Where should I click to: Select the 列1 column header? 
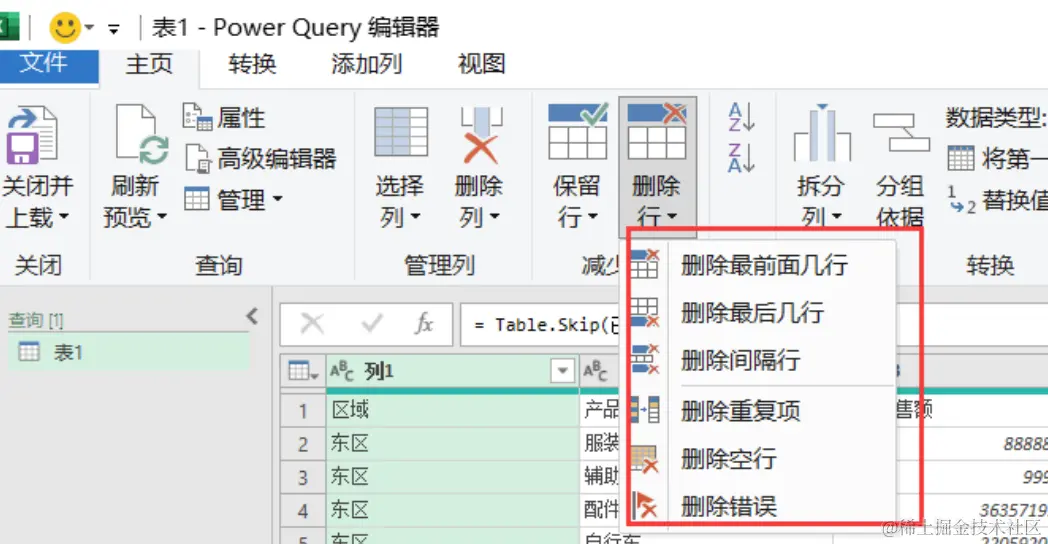[452, 371]
